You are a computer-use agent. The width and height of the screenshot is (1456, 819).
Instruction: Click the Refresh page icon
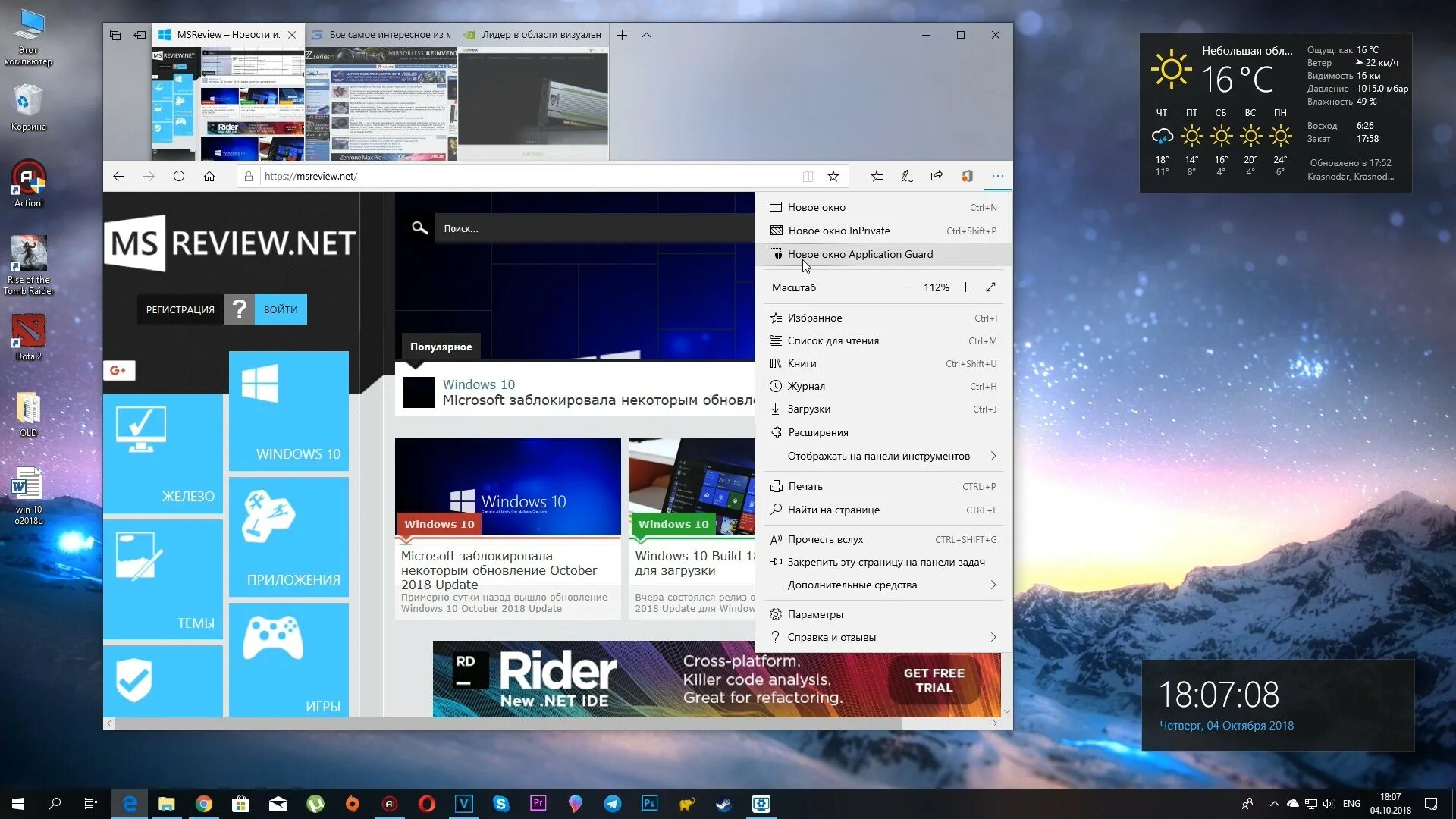pyautogui.click(x=179, y=176)
